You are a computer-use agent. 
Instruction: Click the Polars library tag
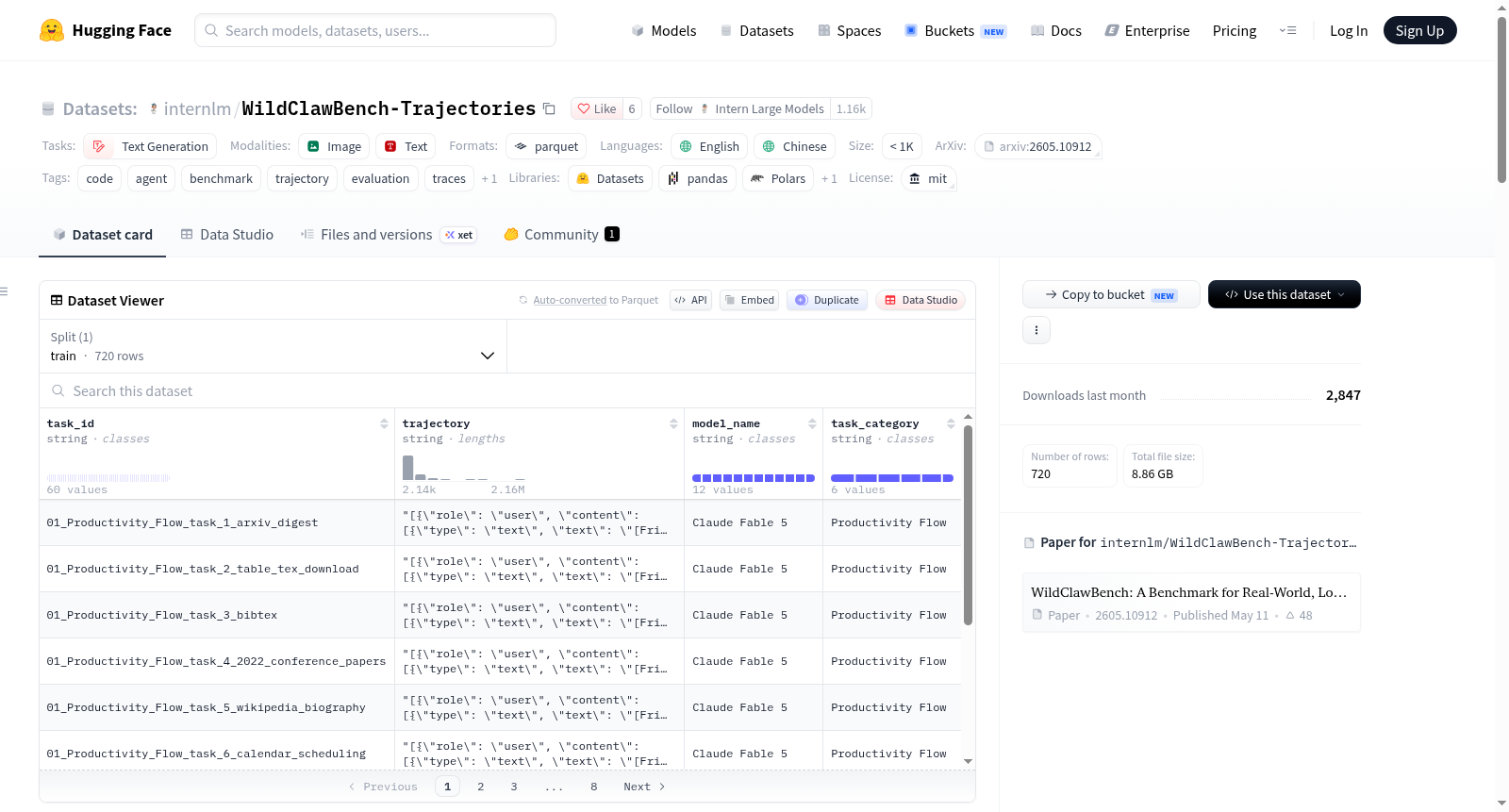778,178
